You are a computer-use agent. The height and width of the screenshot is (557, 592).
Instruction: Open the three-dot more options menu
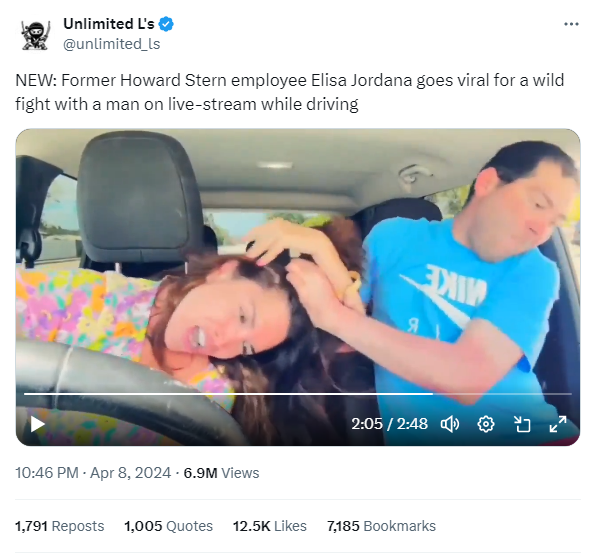point(571,24)
